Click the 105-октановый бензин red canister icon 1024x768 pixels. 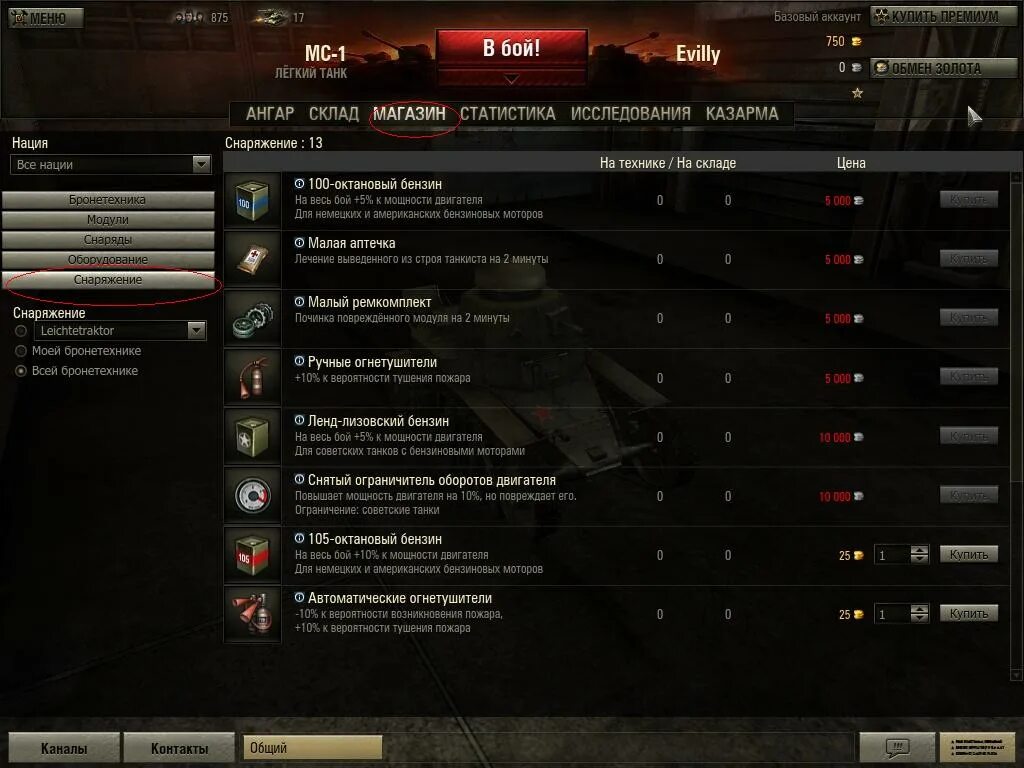[x=253, y=555]
